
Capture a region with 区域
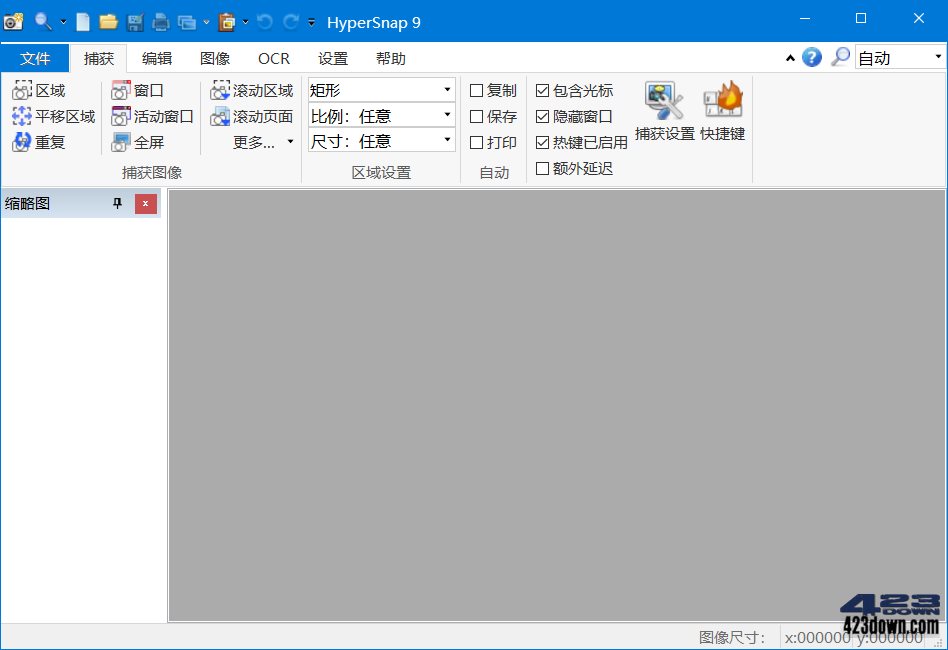tap(39, 91)
